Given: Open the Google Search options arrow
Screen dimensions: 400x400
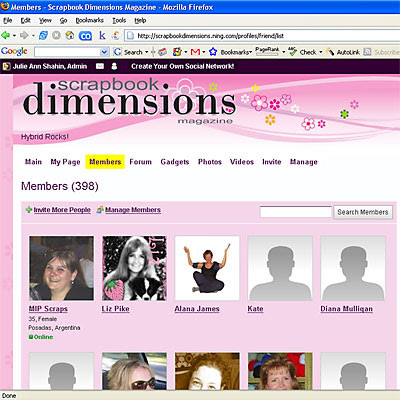Looking at the screenshot, I should 146,52.
